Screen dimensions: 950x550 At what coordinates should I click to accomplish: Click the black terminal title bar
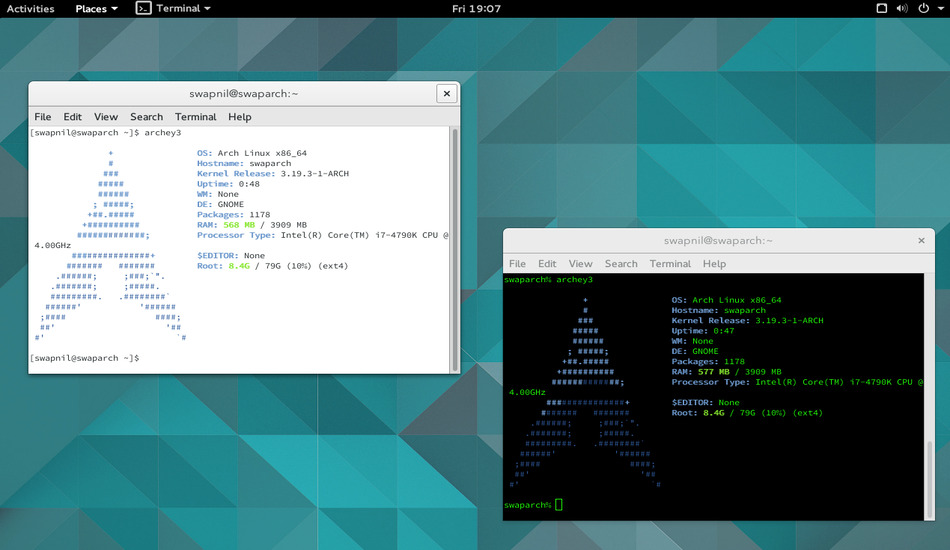tap(718, 240)
